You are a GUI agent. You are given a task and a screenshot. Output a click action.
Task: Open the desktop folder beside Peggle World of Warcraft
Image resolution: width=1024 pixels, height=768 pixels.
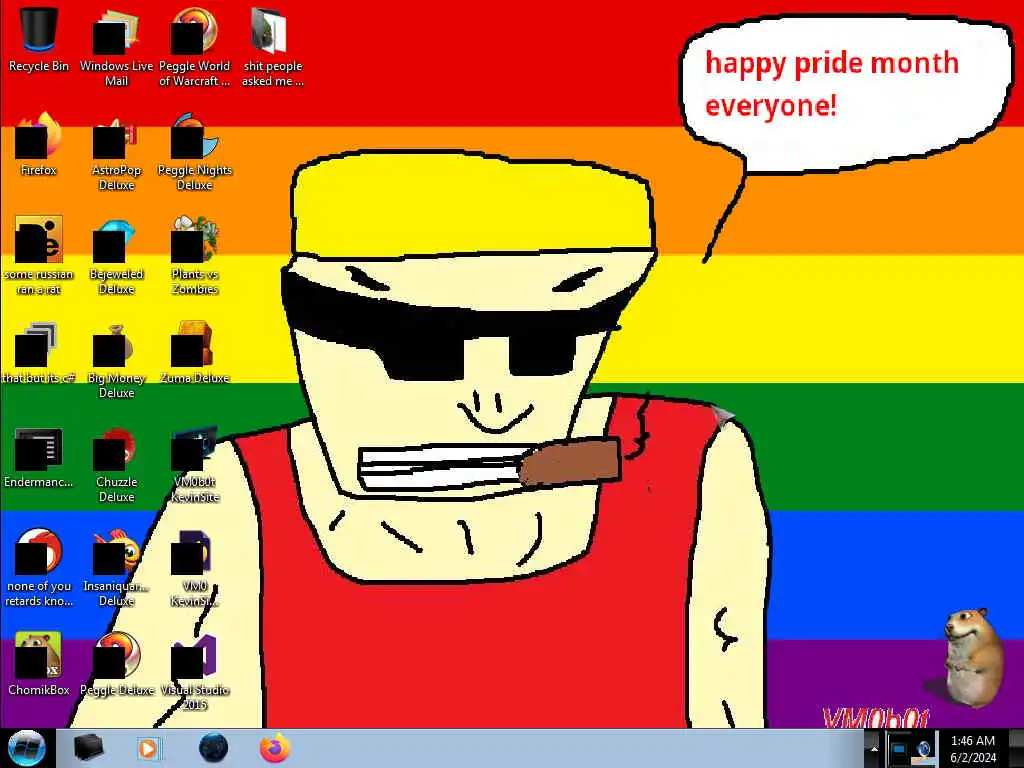pos(272,47)
